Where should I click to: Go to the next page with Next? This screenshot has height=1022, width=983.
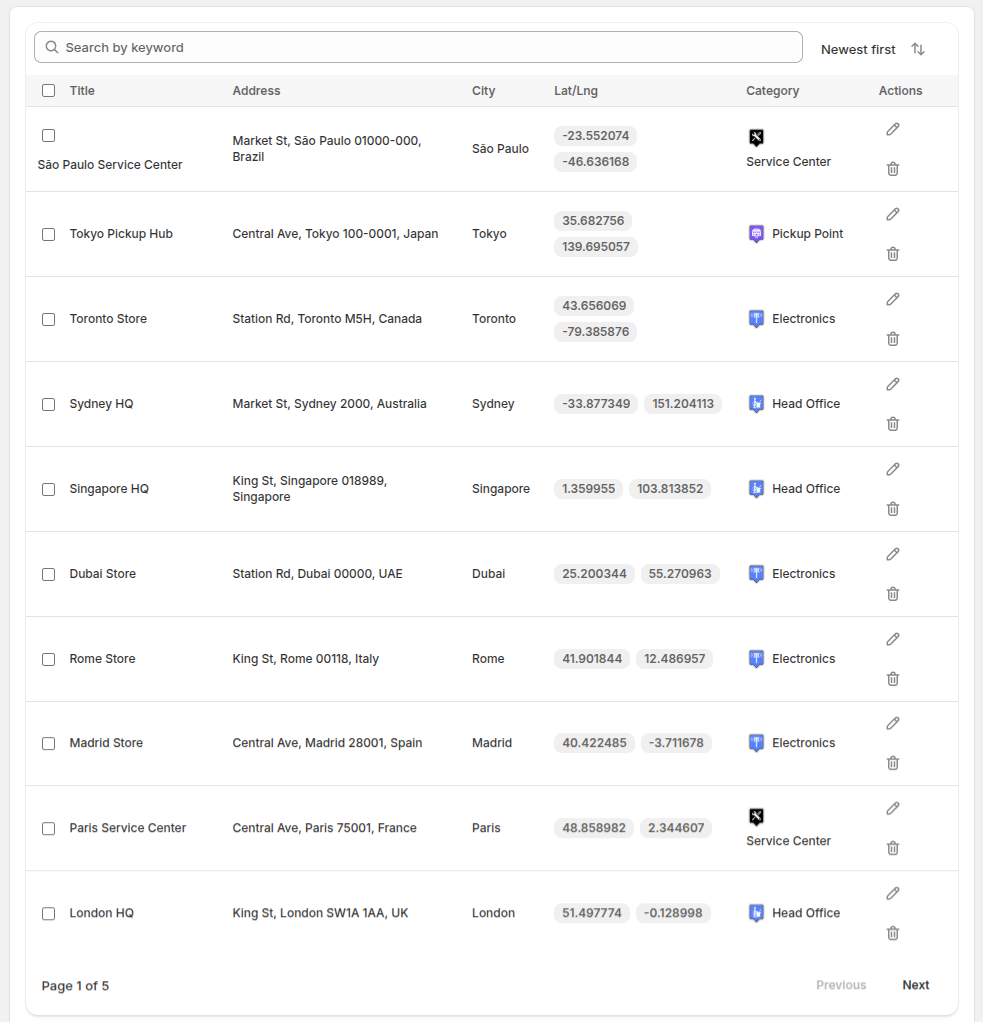point(915,985)
